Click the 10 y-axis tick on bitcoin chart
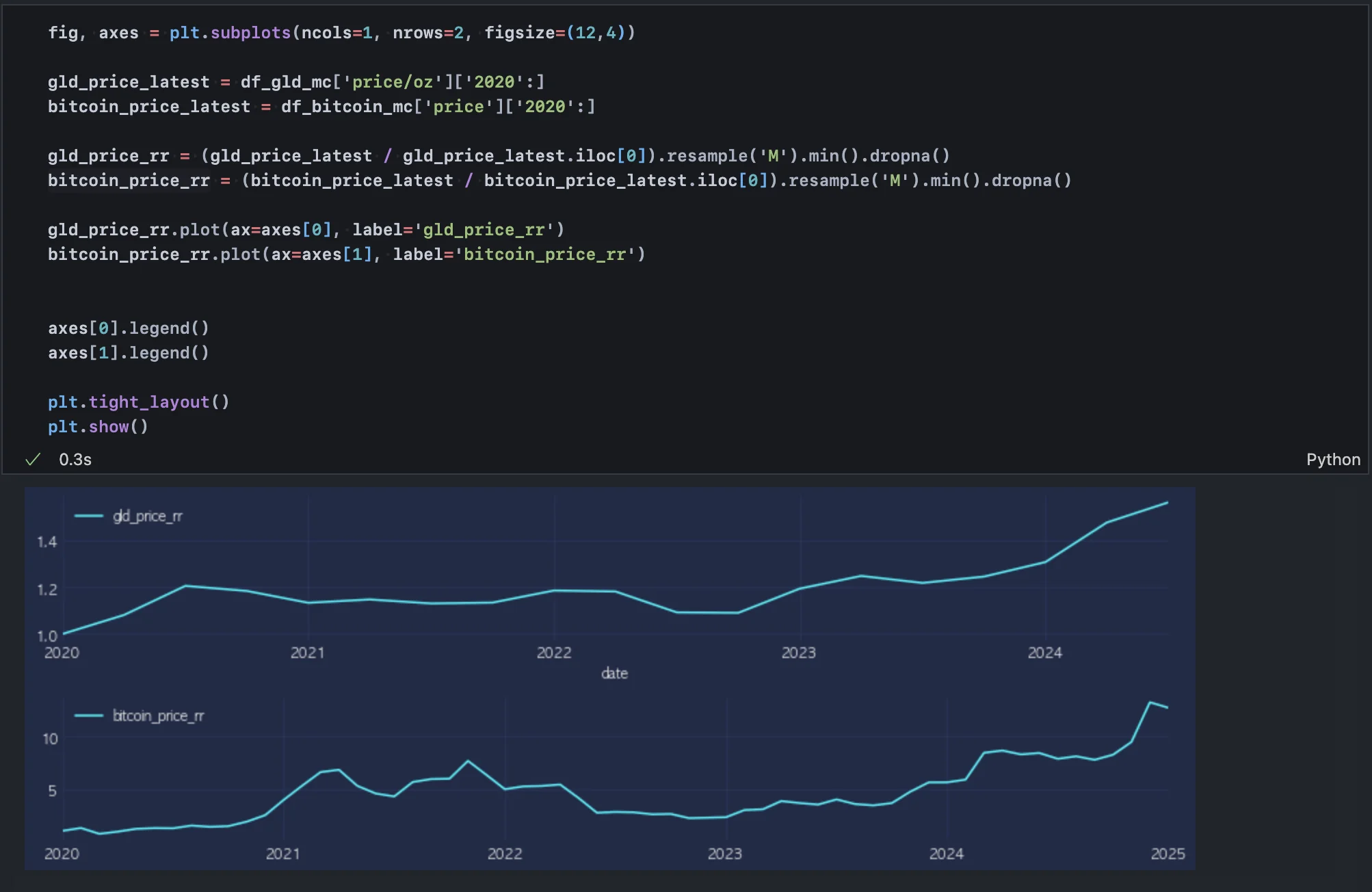 (50, 739)
